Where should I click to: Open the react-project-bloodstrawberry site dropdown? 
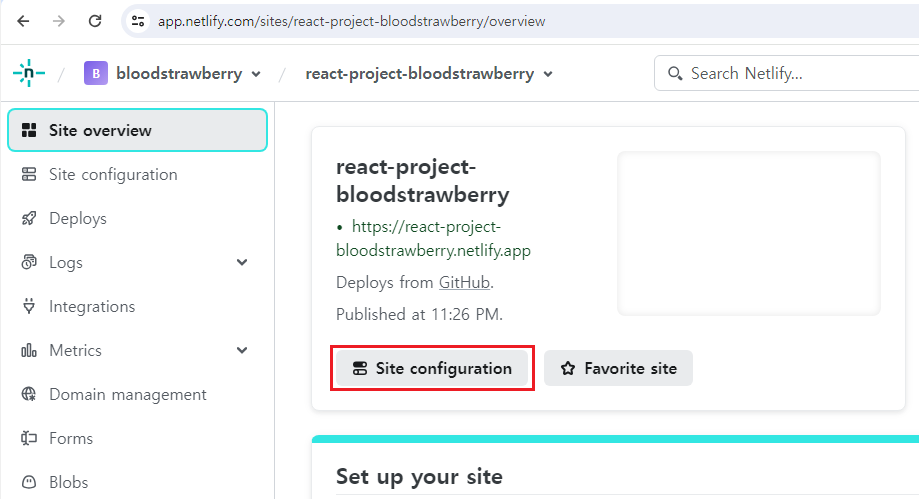(x=548, y=74)
